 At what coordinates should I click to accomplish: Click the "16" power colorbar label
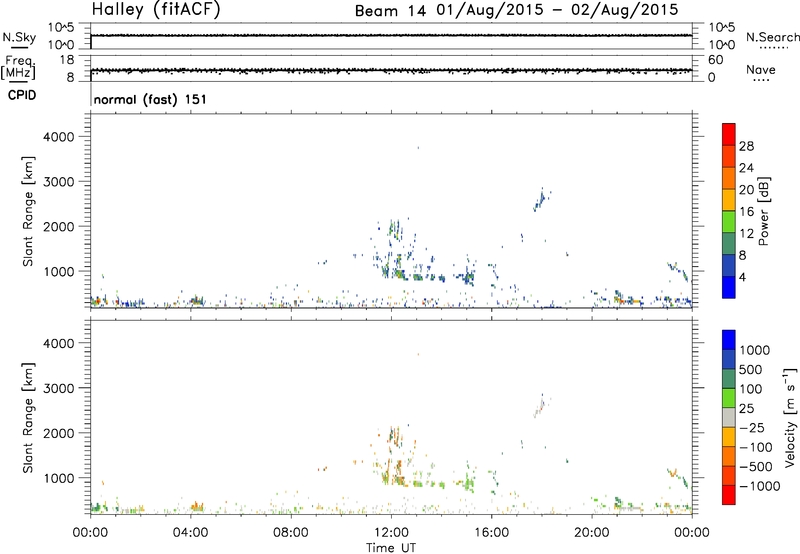(x=746, y=212)
